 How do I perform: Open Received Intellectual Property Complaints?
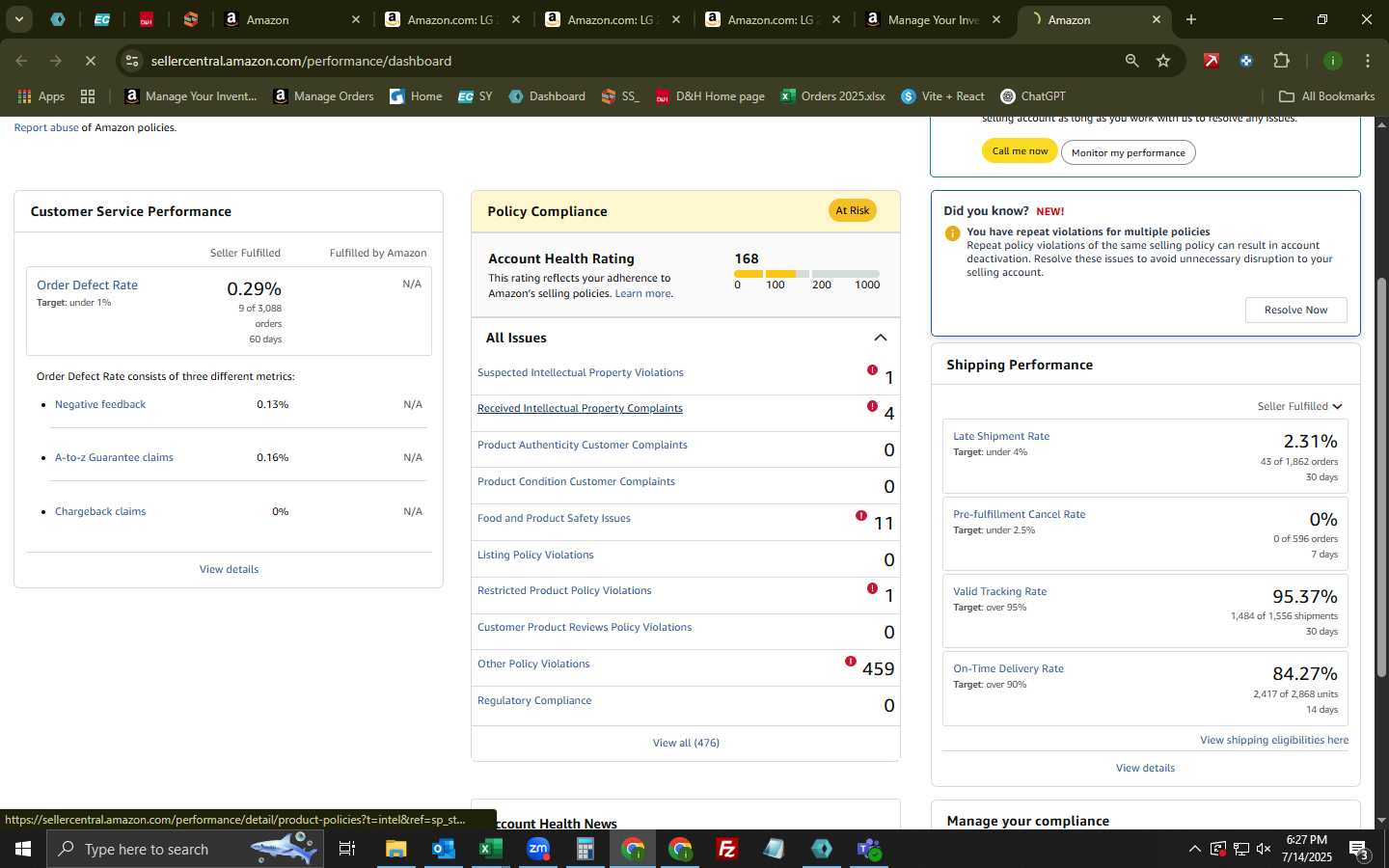[580, 409]
